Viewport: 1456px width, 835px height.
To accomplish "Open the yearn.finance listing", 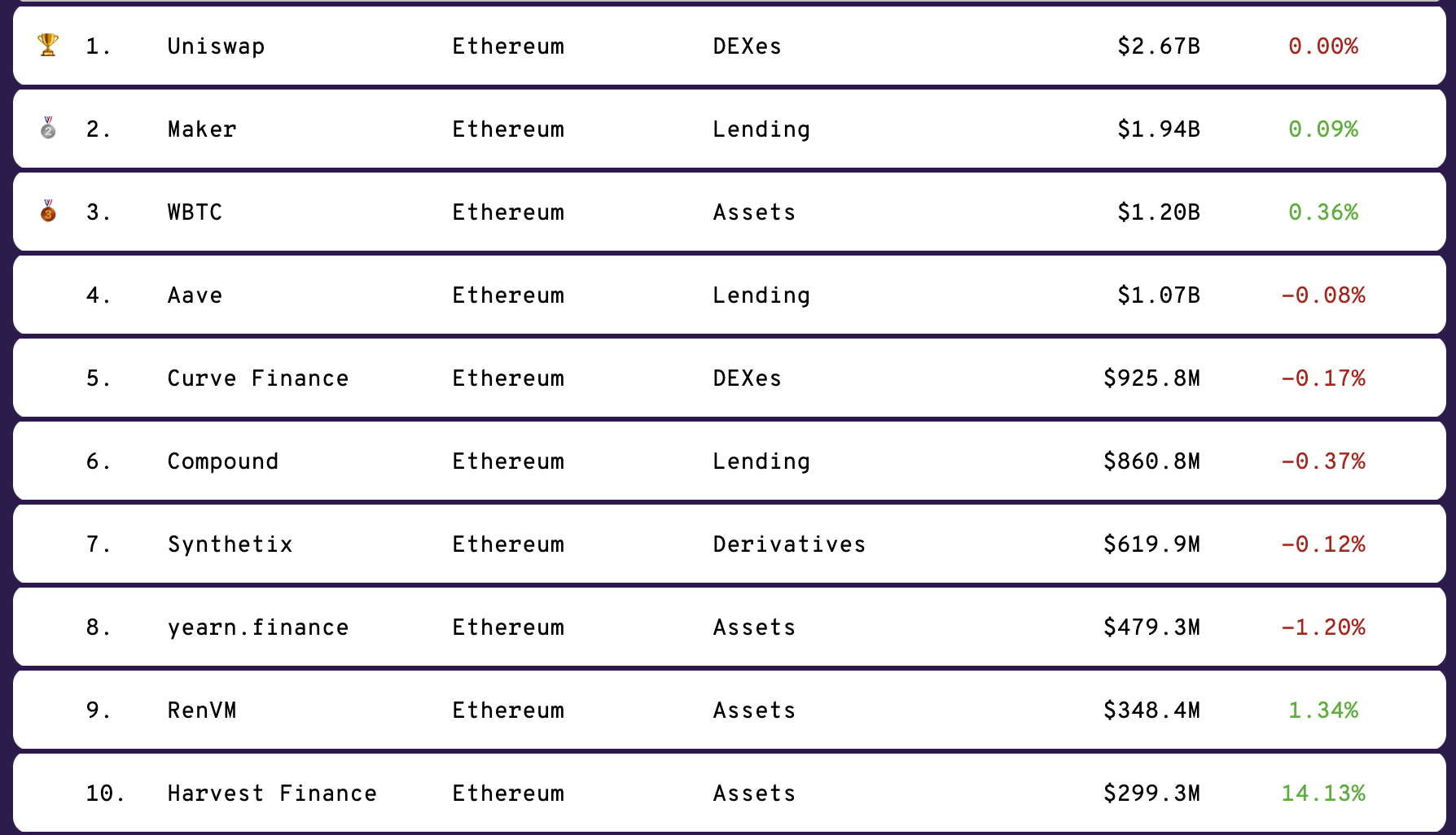I will point(258,627).
